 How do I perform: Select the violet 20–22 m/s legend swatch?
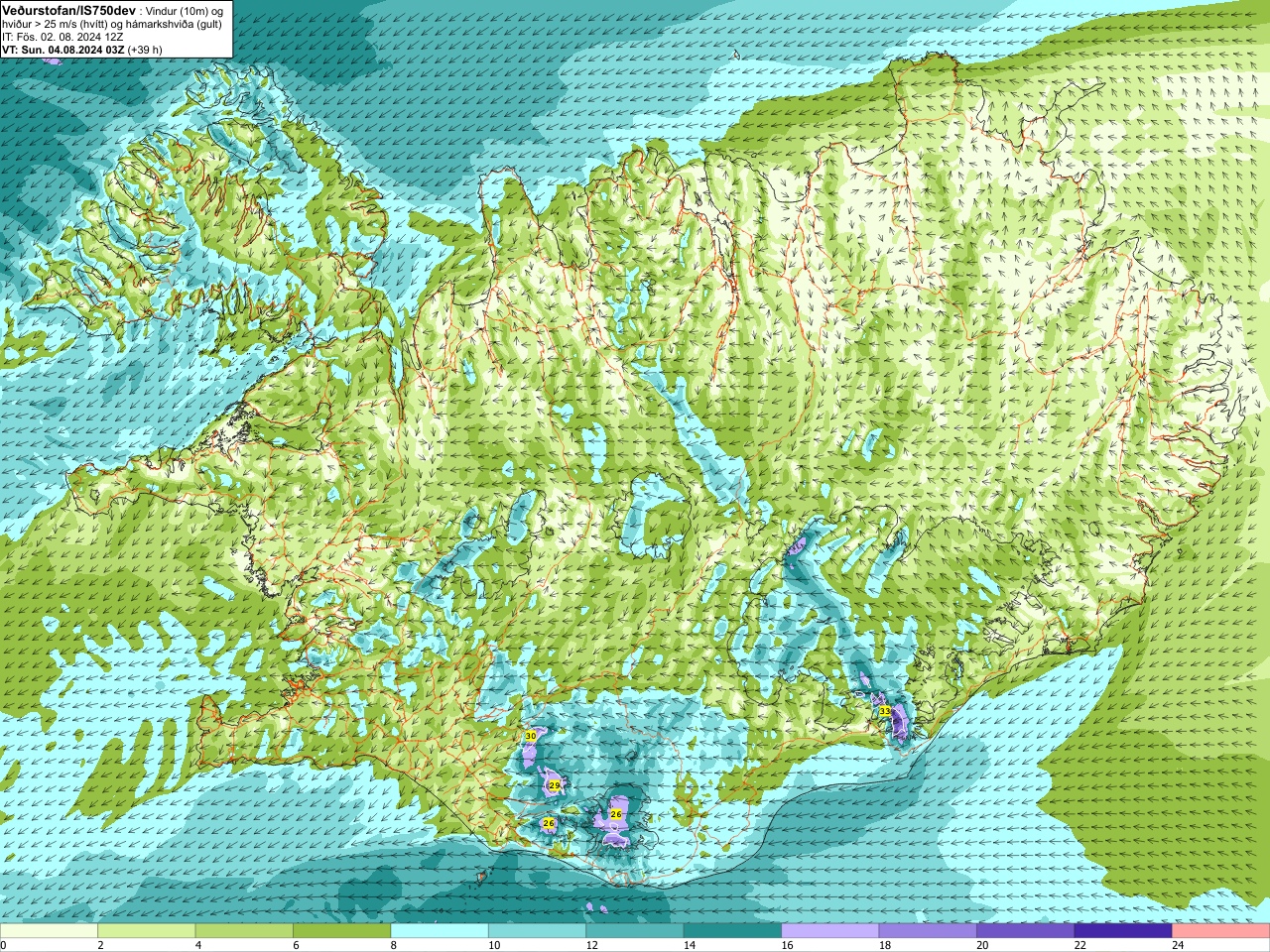pos(1025,931)
